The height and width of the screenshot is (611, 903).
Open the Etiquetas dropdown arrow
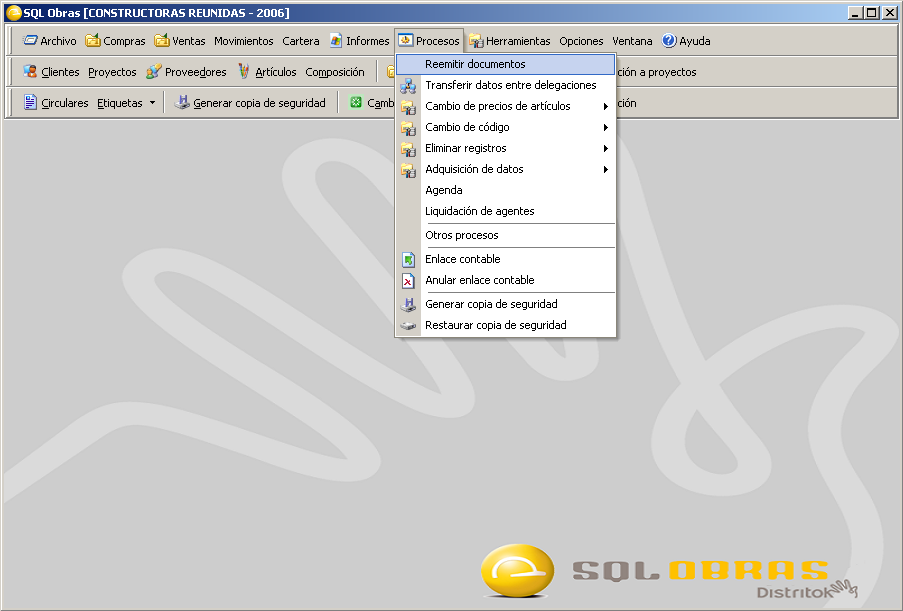tap(152, 103)
